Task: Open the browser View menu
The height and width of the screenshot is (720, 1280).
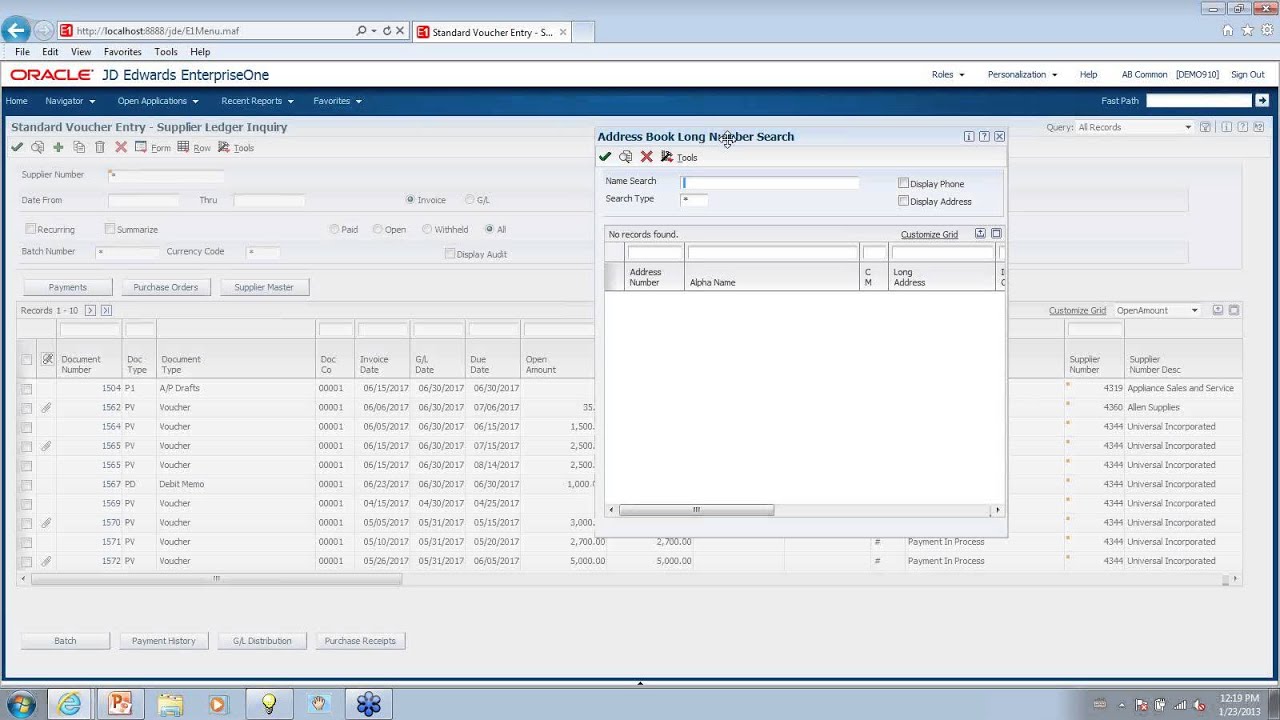Action: [x=81, y=52]
